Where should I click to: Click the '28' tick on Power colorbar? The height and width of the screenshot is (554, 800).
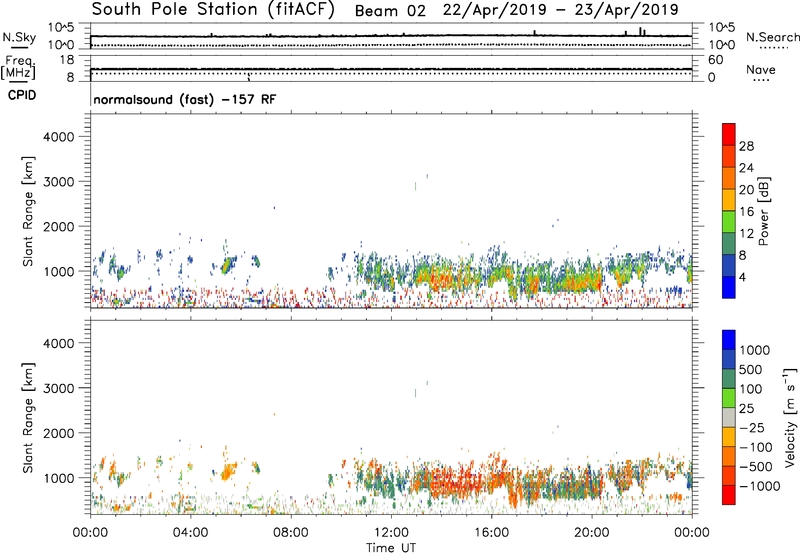[x=746, y=146]
